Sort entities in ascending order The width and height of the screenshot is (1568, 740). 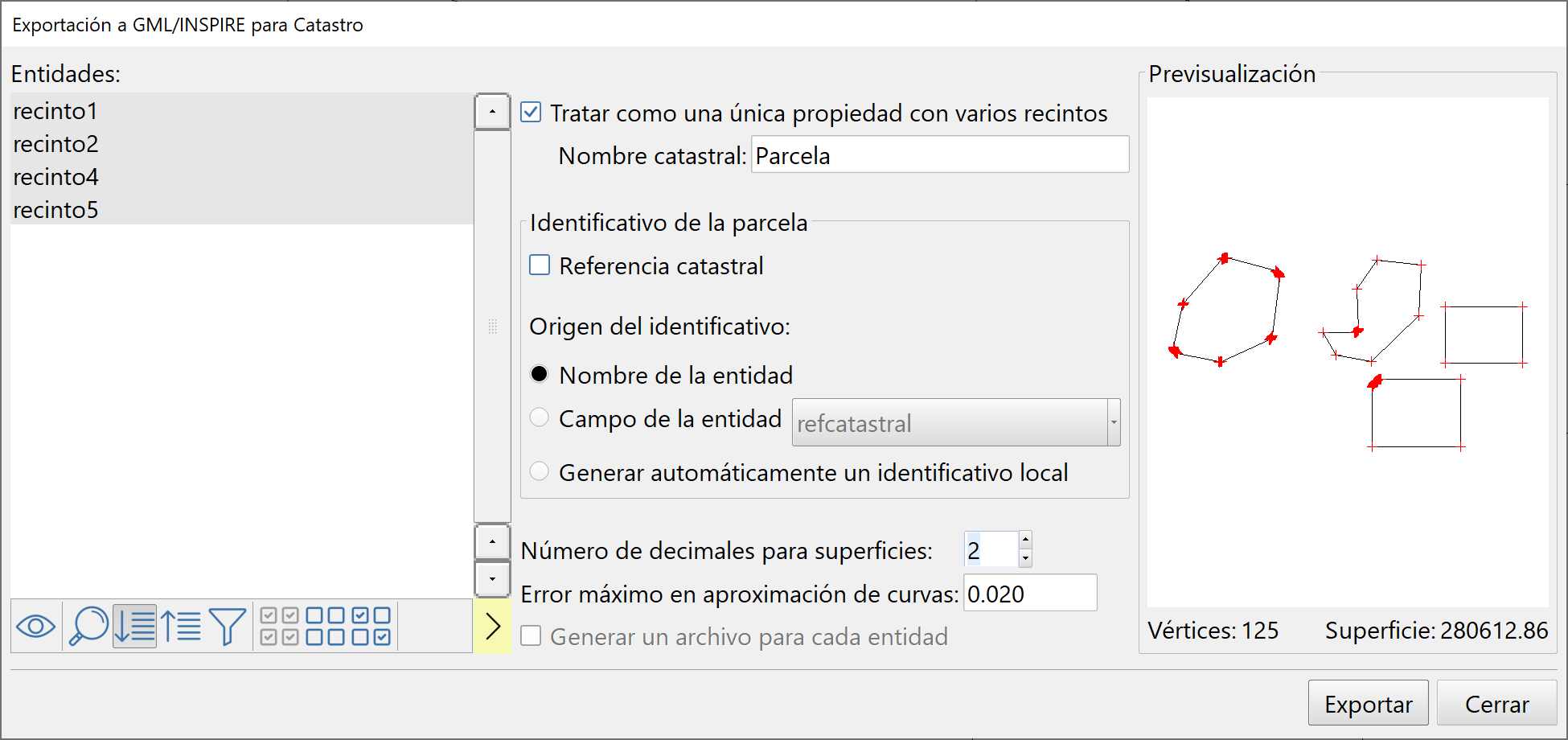183,626
